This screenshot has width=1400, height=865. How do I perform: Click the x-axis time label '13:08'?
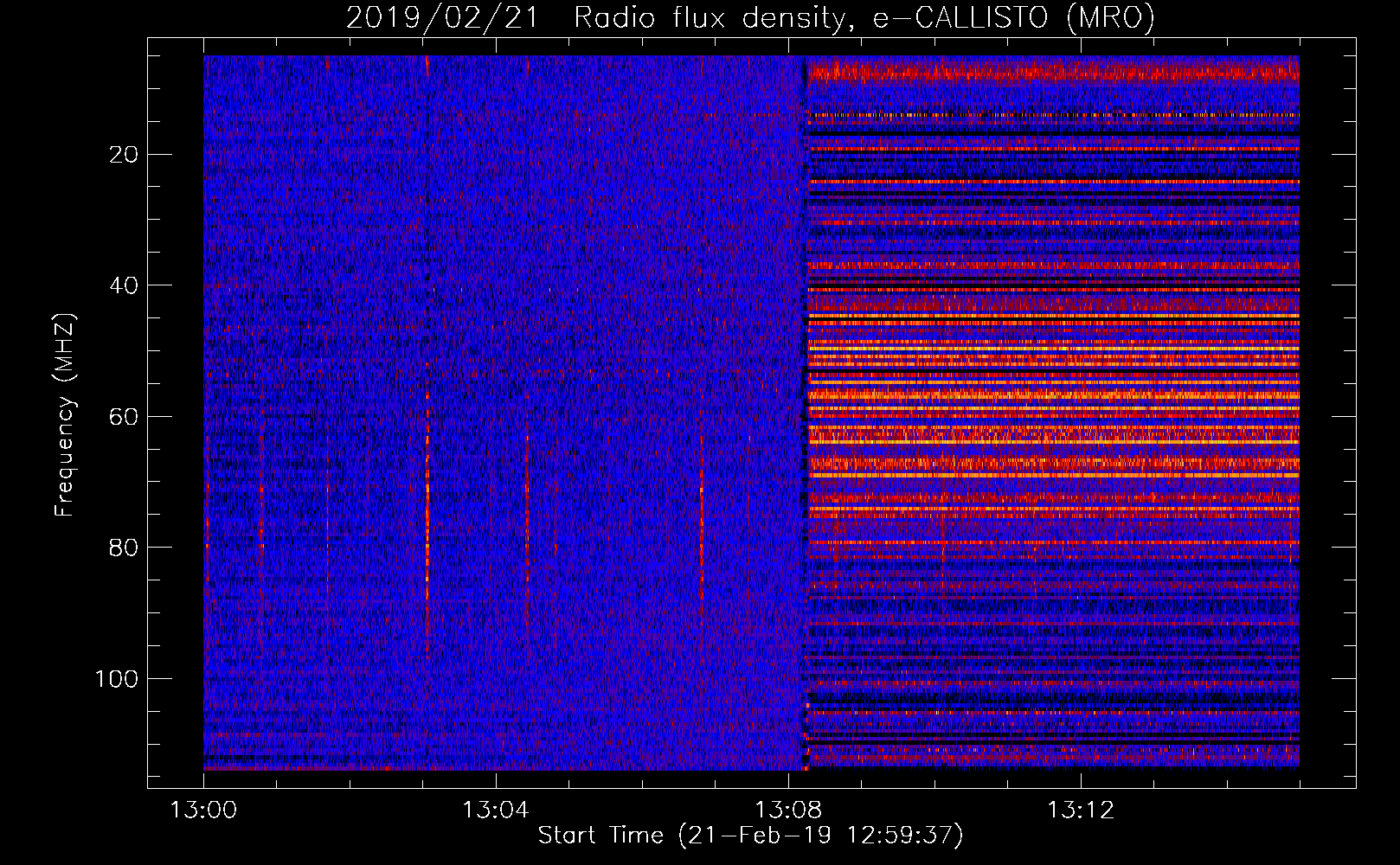[787, 811]
